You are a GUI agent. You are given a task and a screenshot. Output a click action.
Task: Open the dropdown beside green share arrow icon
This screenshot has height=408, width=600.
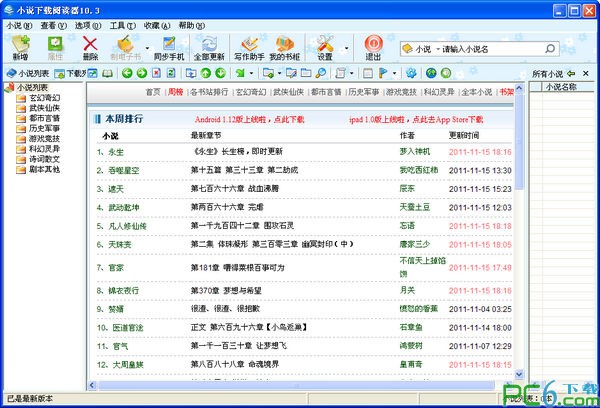[251, 73]
